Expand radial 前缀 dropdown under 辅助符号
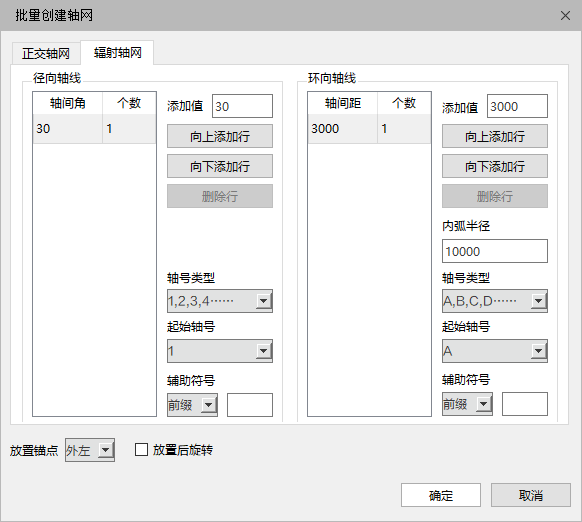The height and width of the screenshot is (522, 582). click(192, 405)
